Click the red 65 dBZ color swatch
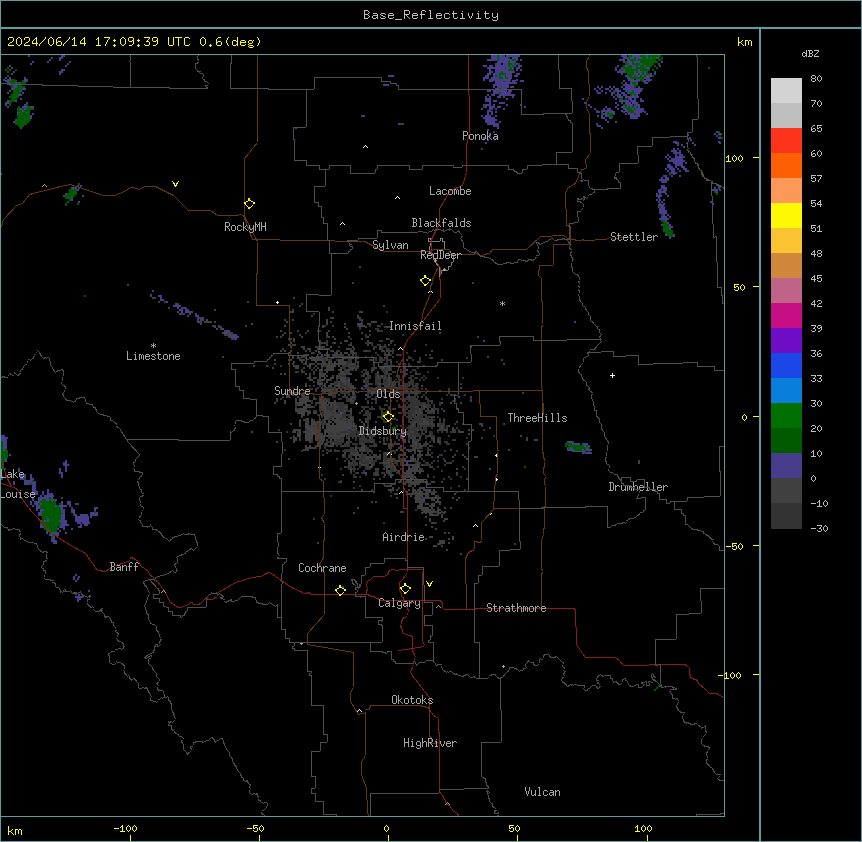 786,140
